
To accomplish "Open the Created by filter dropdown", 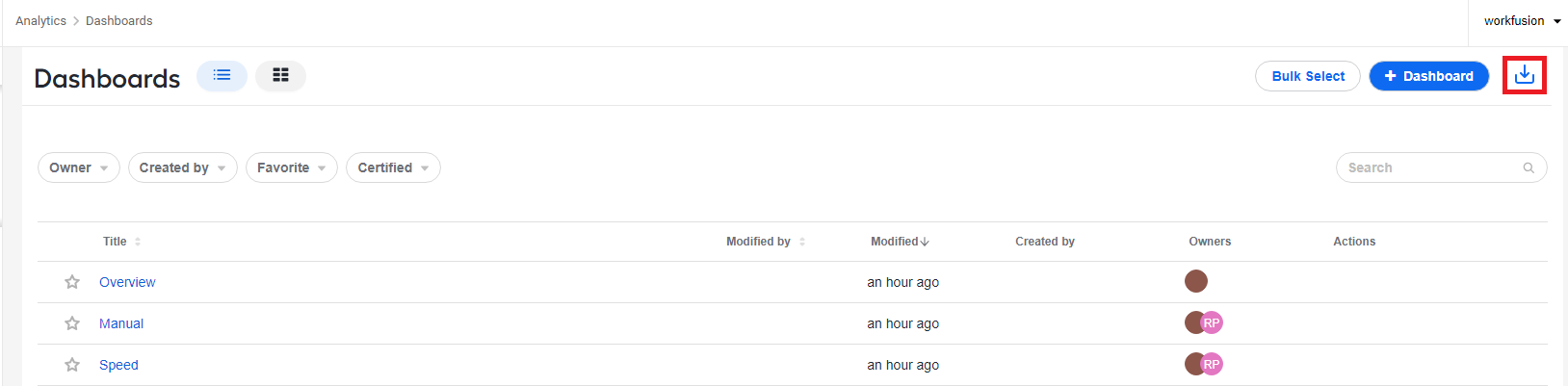I will click(x=183, y=167).
